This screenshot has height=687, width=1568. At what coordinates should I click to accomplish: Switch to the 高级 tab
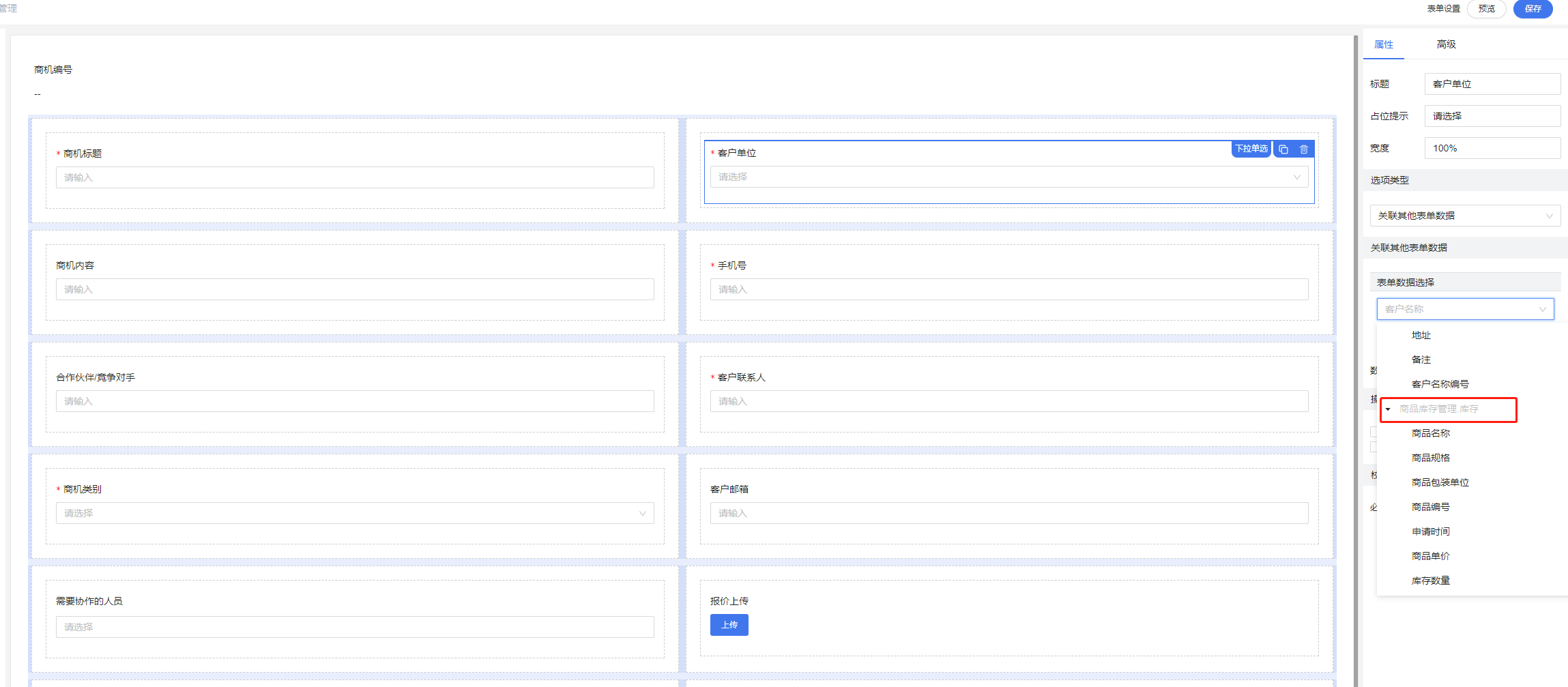click(1446, 44)
